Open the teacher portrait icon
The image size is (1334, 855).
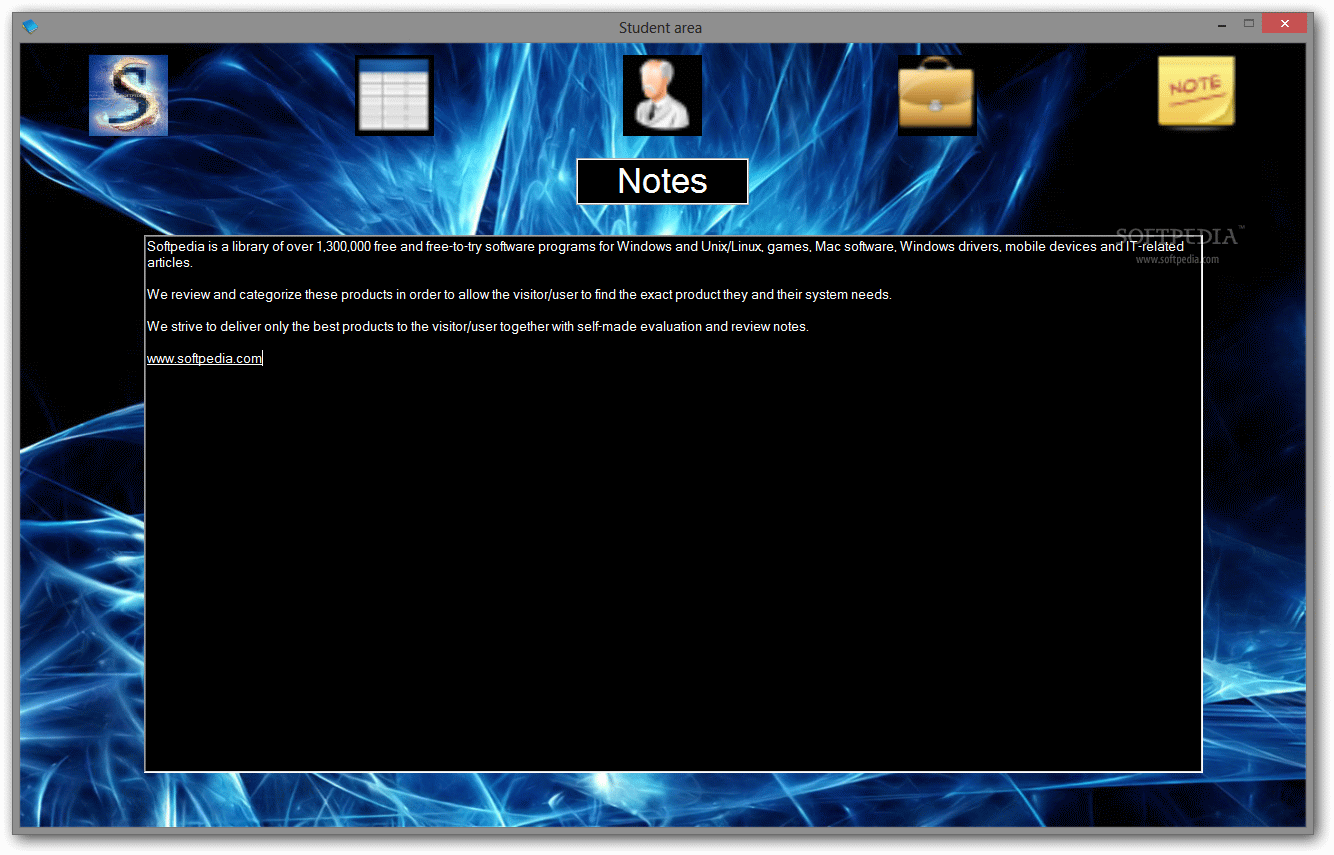(662, 96)
